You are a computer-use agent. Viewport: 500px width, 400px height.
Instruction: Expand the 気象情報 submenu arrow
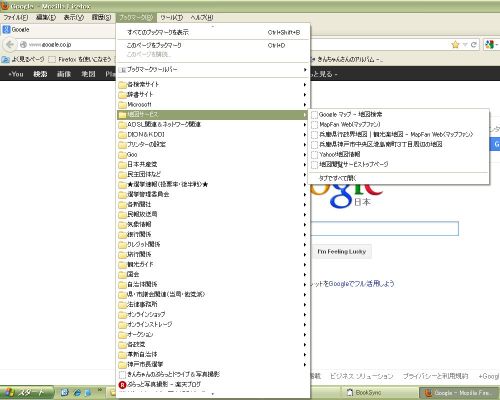click(x=305, y=225)
